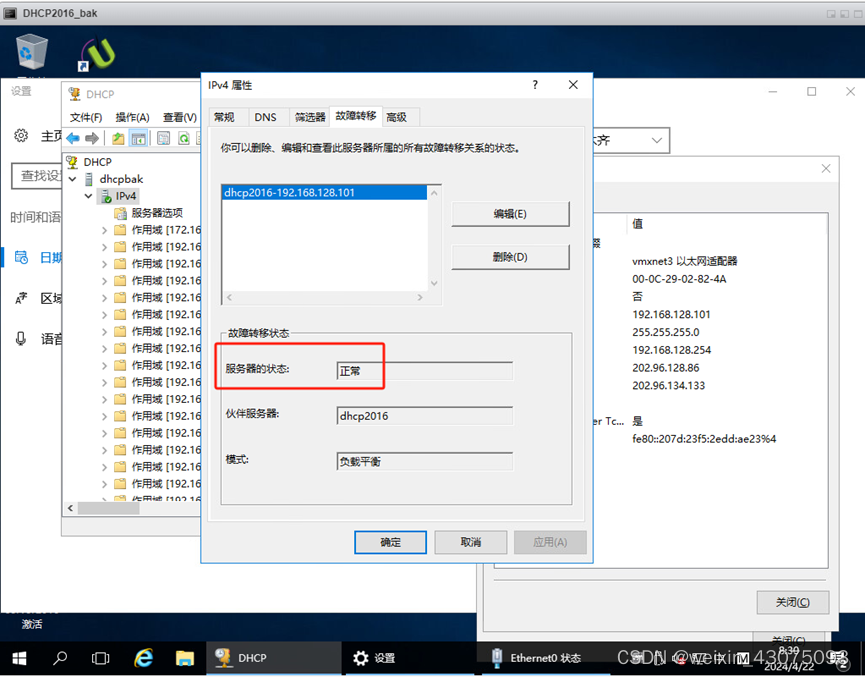Click the failover list scroll right arrow
The height and width of the screenshot is (677, 865).
pyautogui.click(x=420, y=297)
